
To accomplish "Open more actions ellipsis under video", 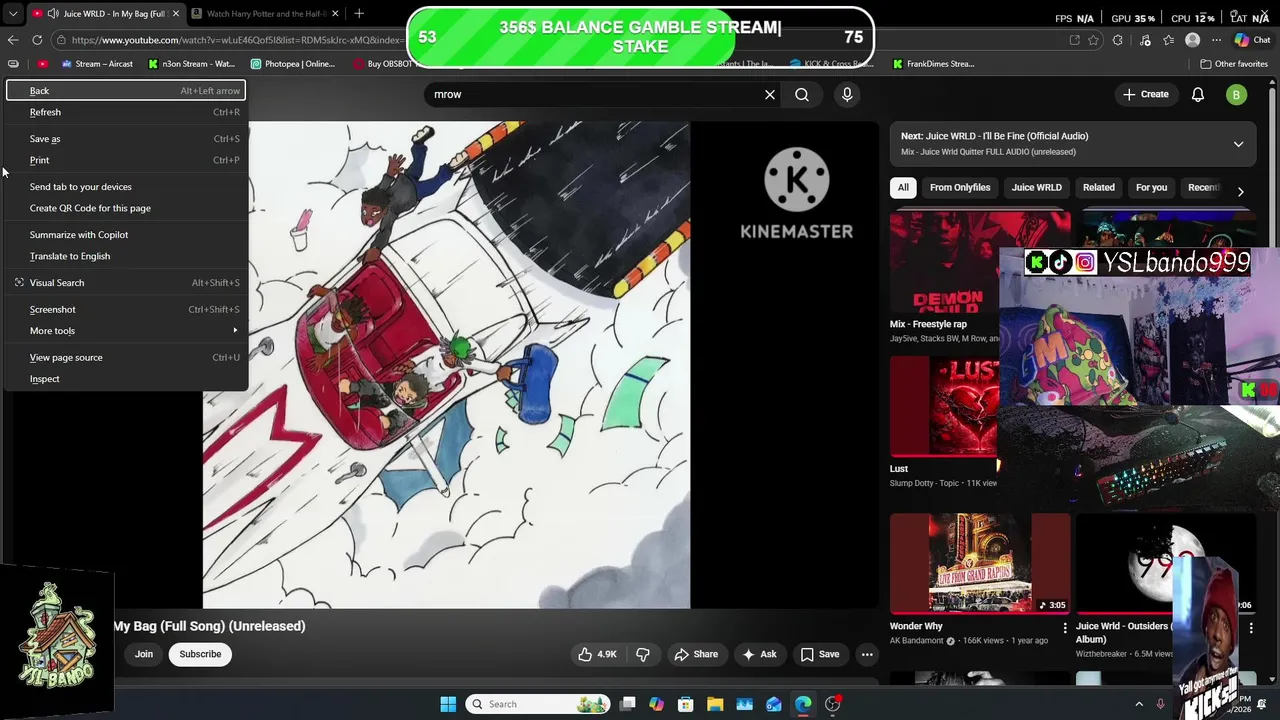I will point(867,654).
